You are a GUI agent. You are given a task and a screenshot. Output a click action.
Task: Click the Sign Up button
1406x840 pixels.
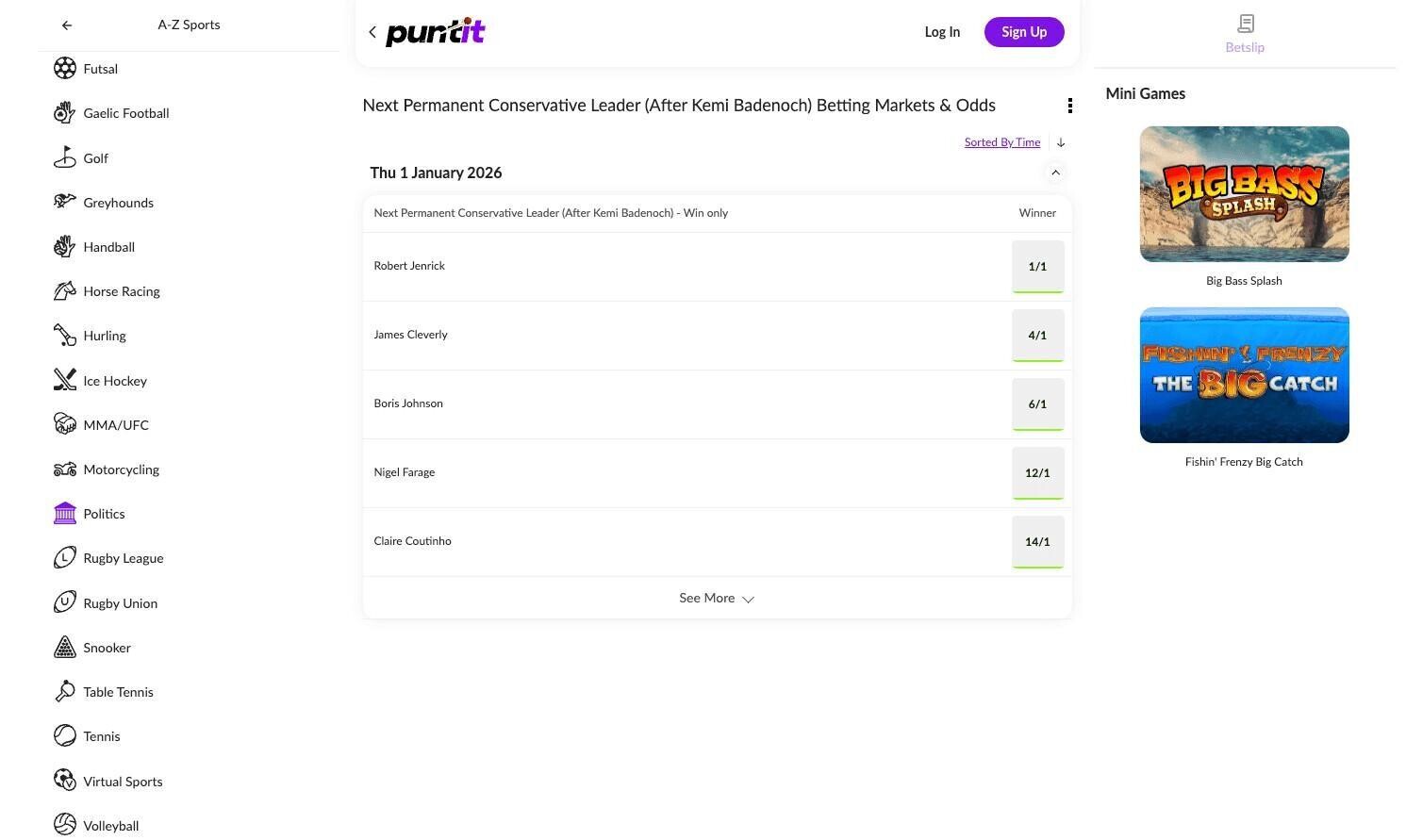click(x=1024, y=32)
